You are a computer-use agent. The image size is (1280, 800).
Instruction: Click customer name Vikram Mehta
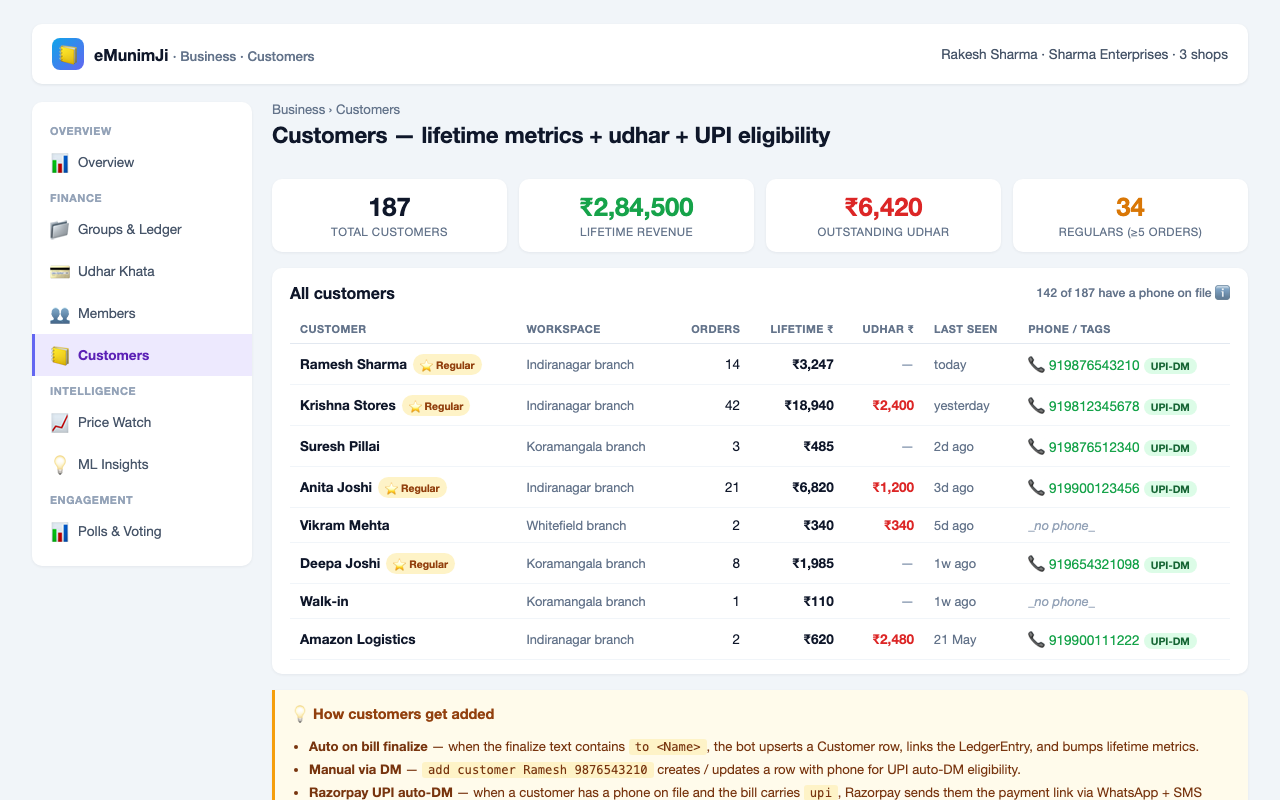click(345, 525)
